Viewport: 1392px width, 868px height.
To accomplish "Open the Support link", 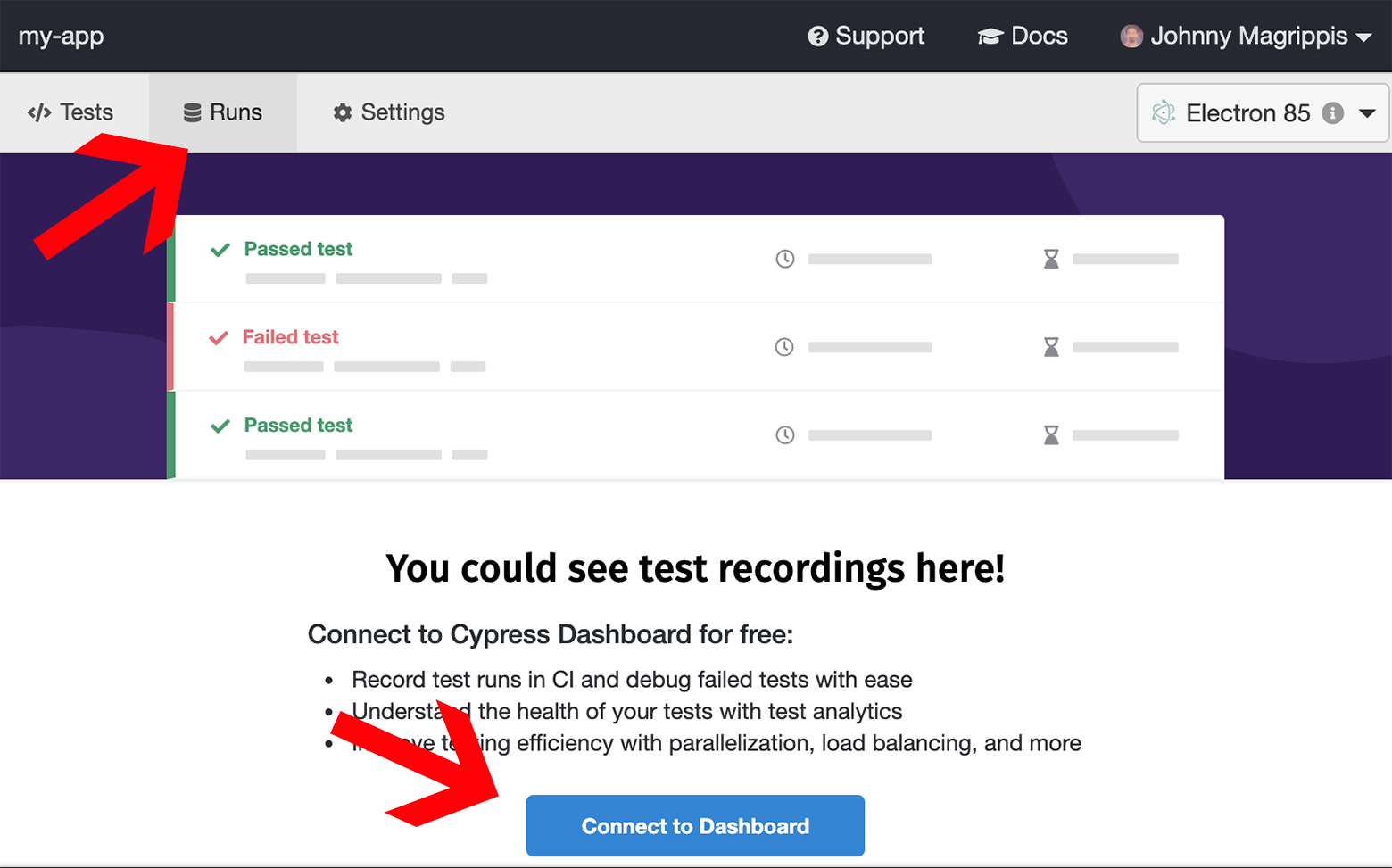I will (866, 36).
